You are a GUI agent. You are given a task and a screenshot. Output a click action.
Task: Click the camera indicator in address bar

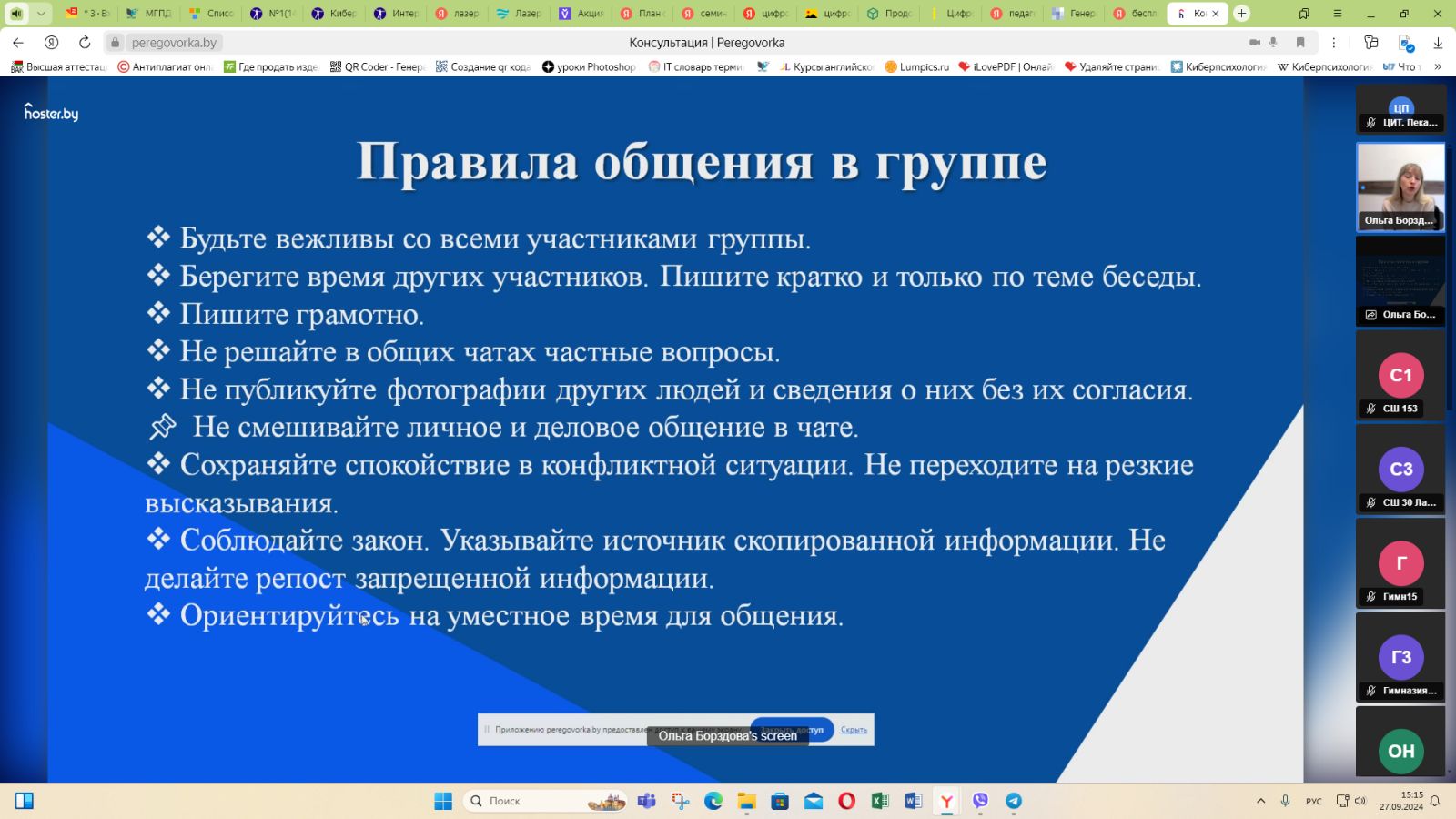(1254, 43)
